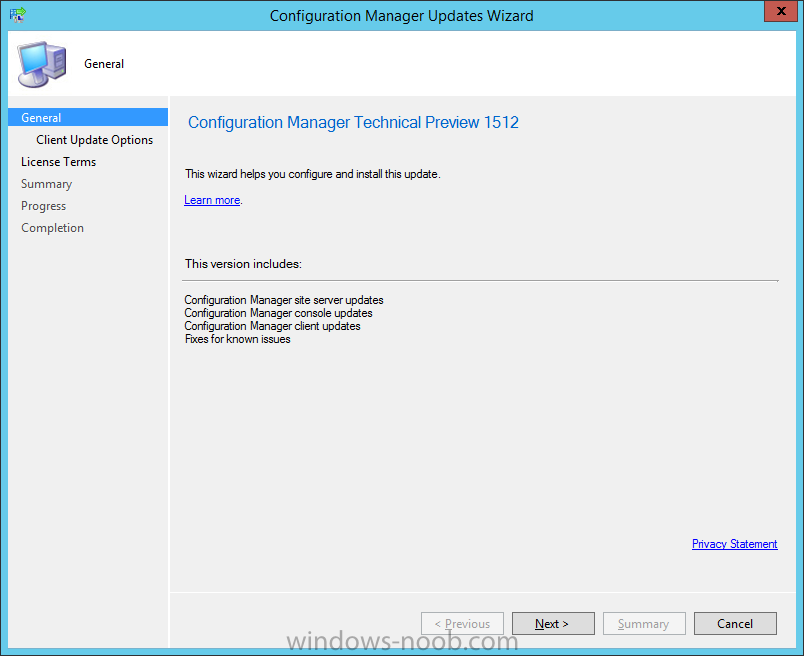Click the 'This wizard helps you configure' sentence

[x=313, y=174]
